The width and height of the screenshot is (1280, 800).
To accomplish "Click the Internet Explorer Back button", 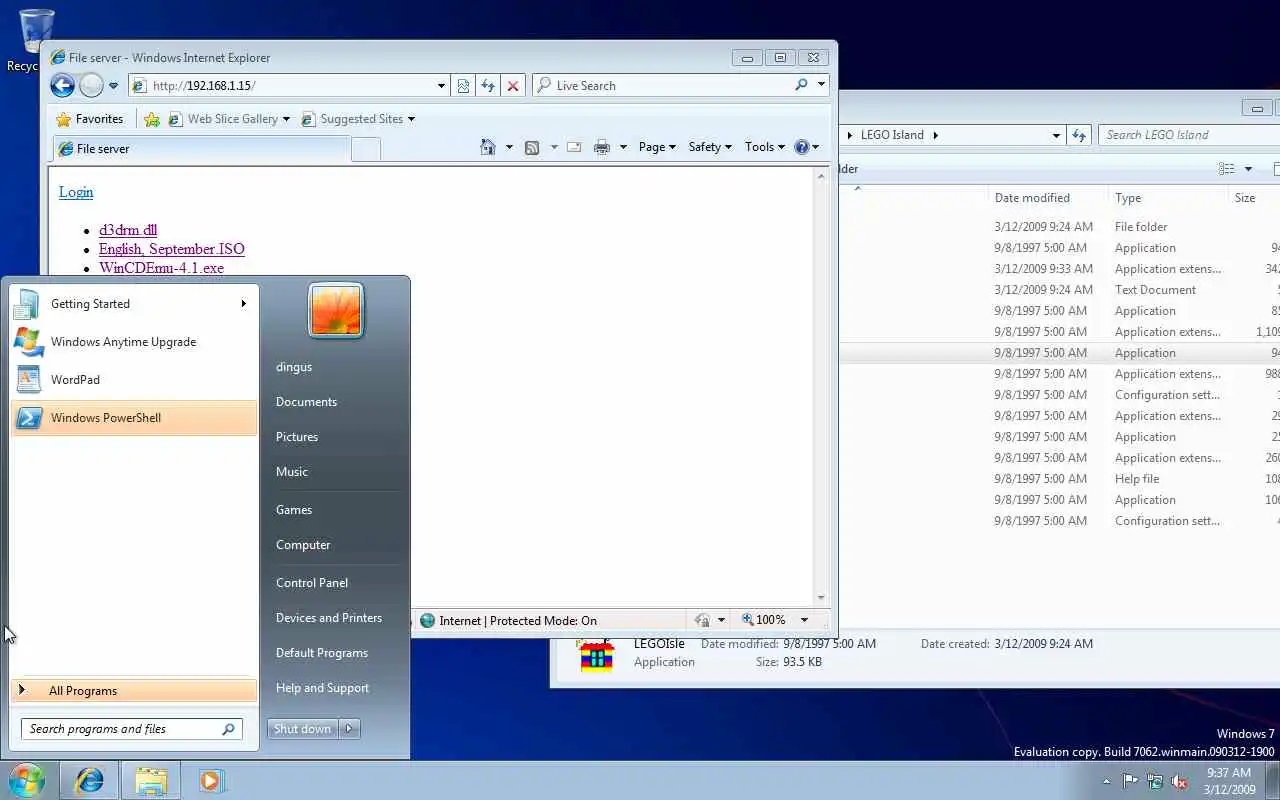I will click(62, 85).
